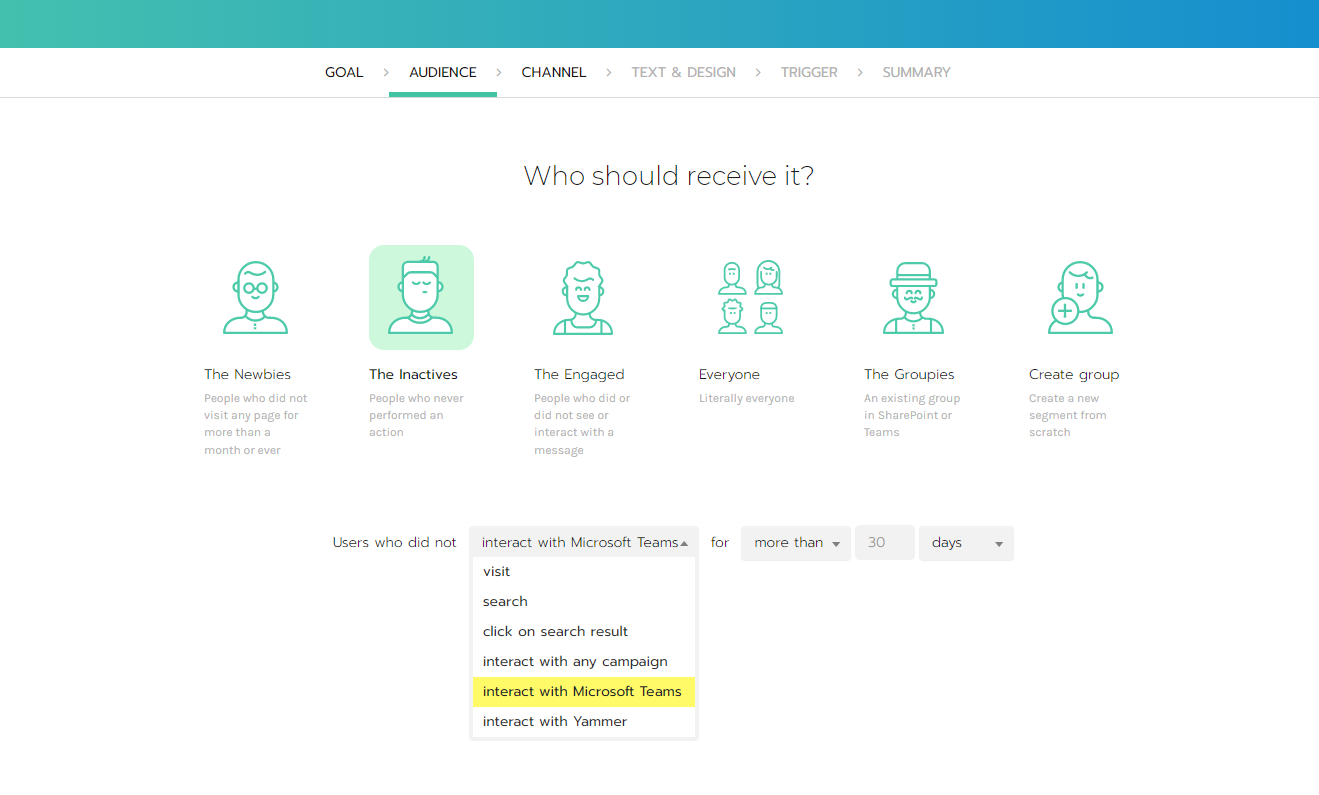Collapse the interact with Microsoft Teams dropdown
1319x795 pixels.
point(584,543)
